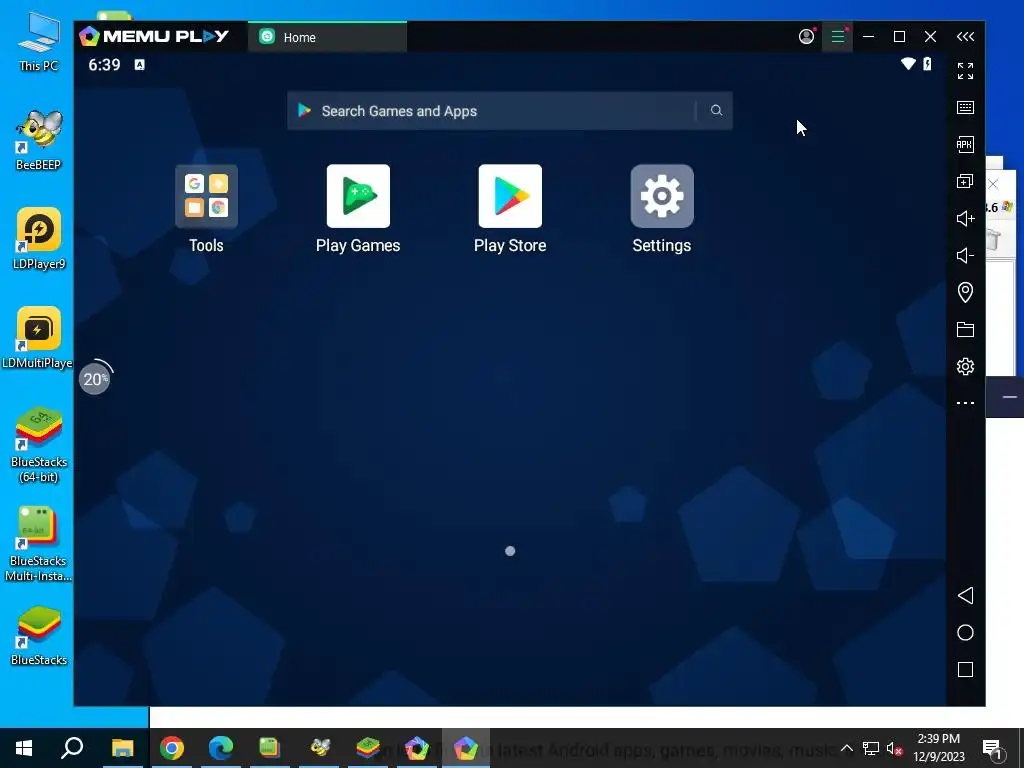The width and height of the screenshot is (1024, 768).
Task: Open File Explorer from taskbar
Action: point(122,748)
